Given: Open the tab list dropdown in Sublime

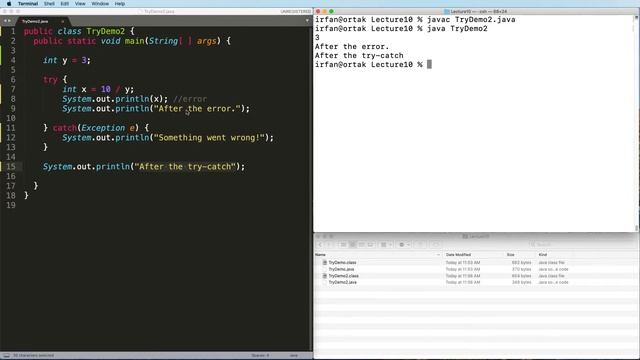Looking at the screenshot, I should 307,21.
